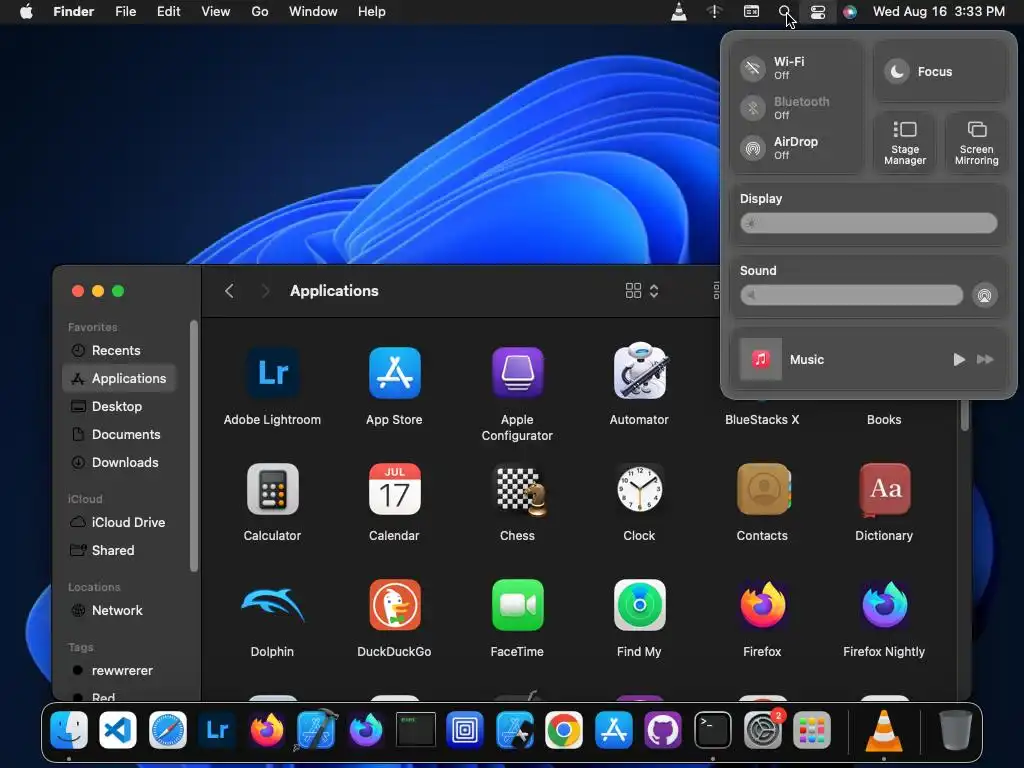Open the File menu
This screenshot has width=1024, height=768.
point(125,12)
